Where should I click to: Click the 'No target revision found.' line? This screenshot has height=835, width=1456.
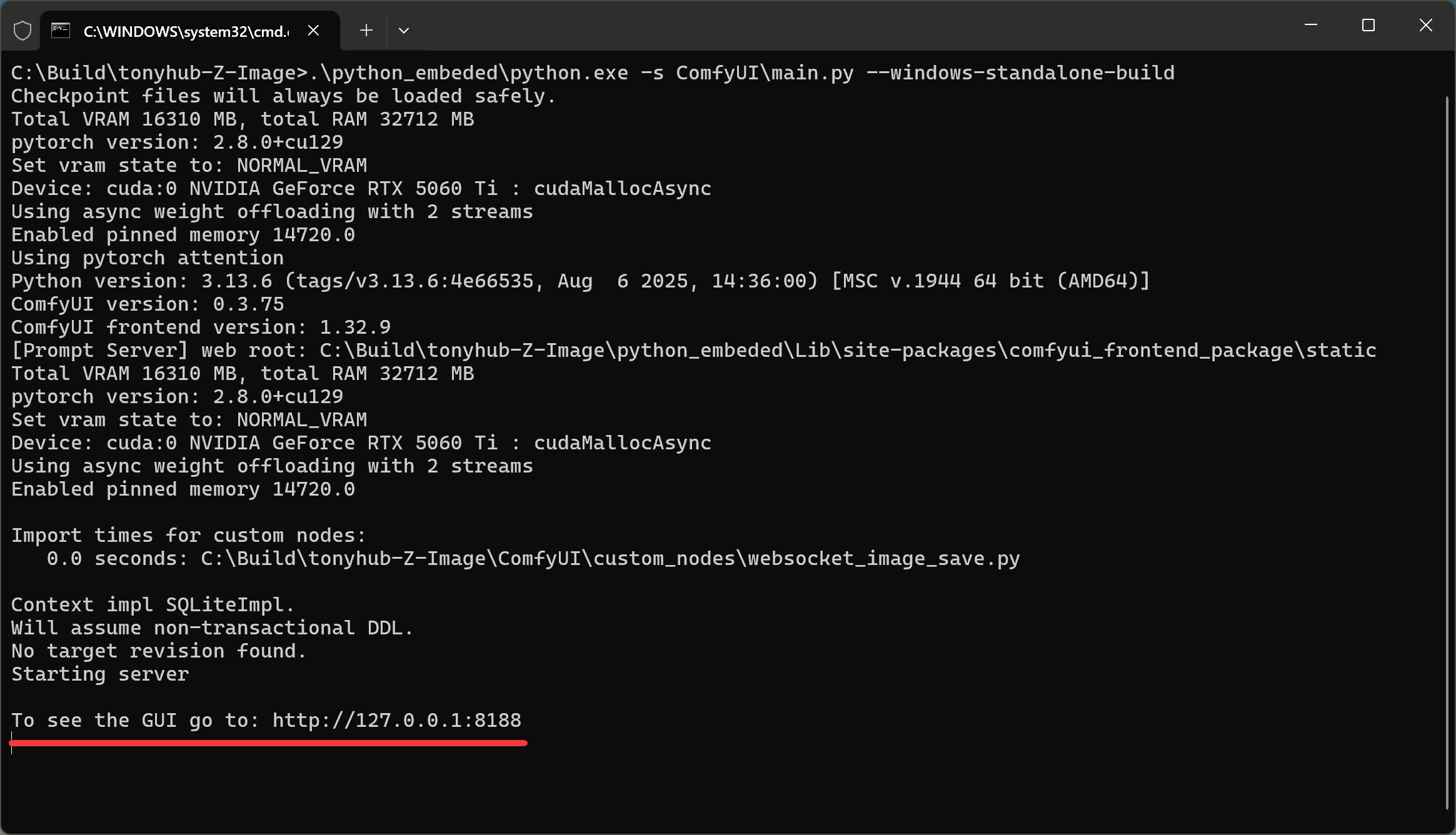point(159,651)
